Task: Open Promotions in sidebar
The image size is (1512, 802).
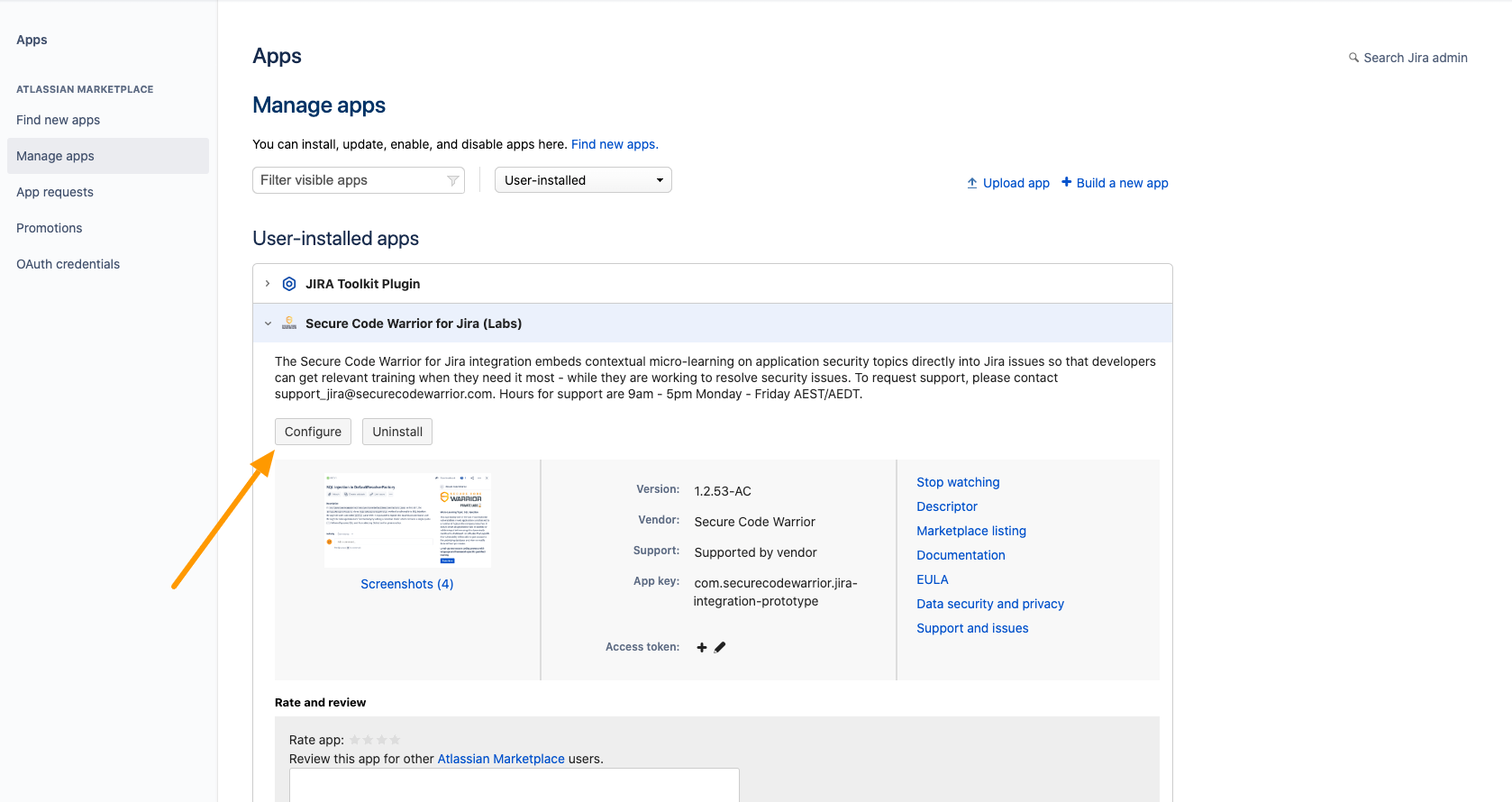Action: [49, 228]
